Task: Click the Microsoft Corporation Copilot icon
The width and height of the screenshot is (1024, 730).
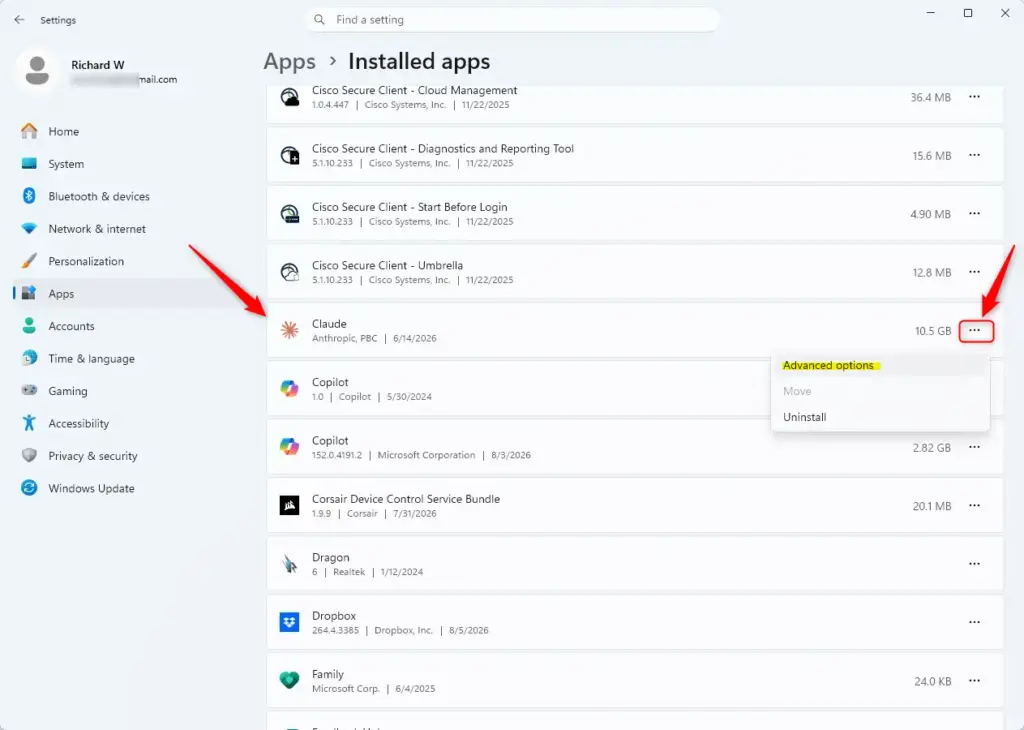Action: click(x=289, y=447)
